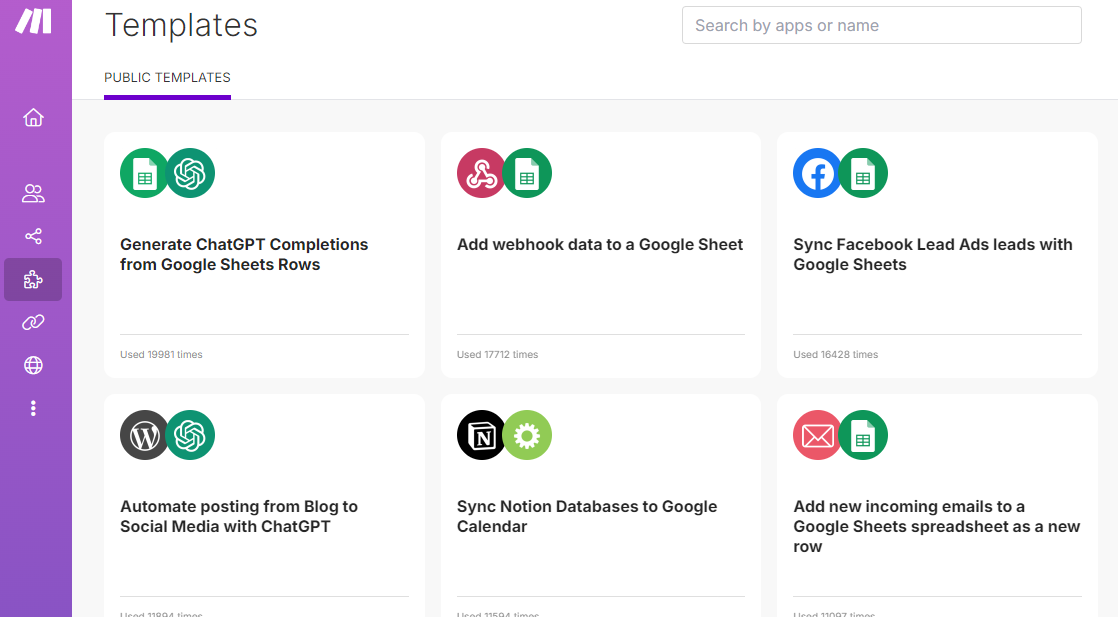Screen dimensions: 1118x617
Task: Open Add webhook data to Google Sheet template
Action: point(600,244)
